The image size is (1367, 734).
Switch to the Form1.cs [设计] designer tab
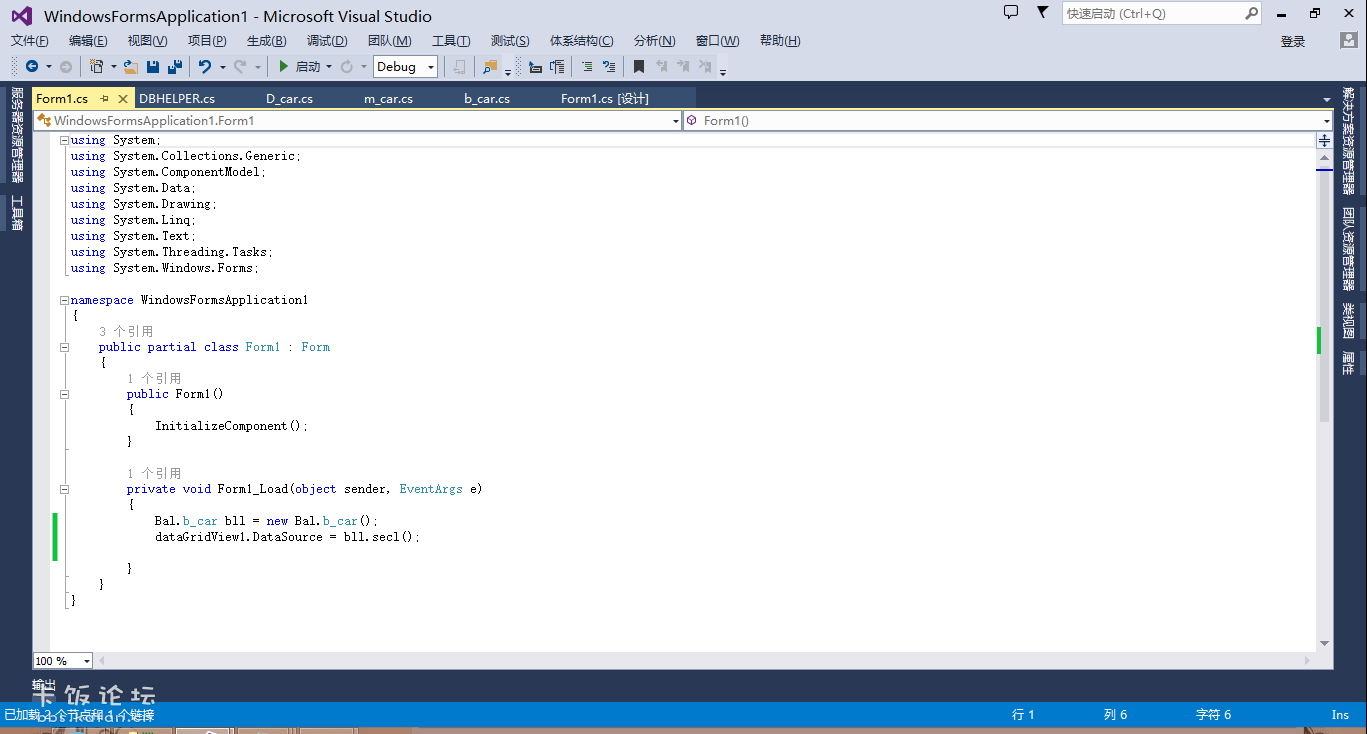tap(605, 99)
